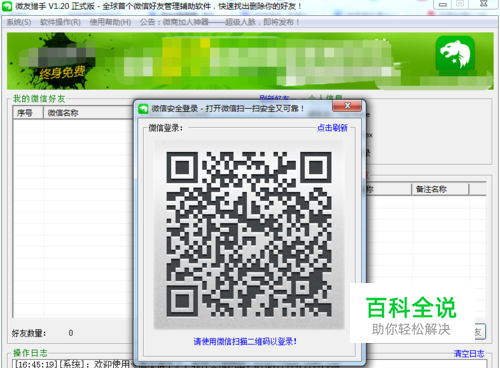Click the 操作日志 group title
The width and height of the screenshot is (500, 368).
coord(30,353)
